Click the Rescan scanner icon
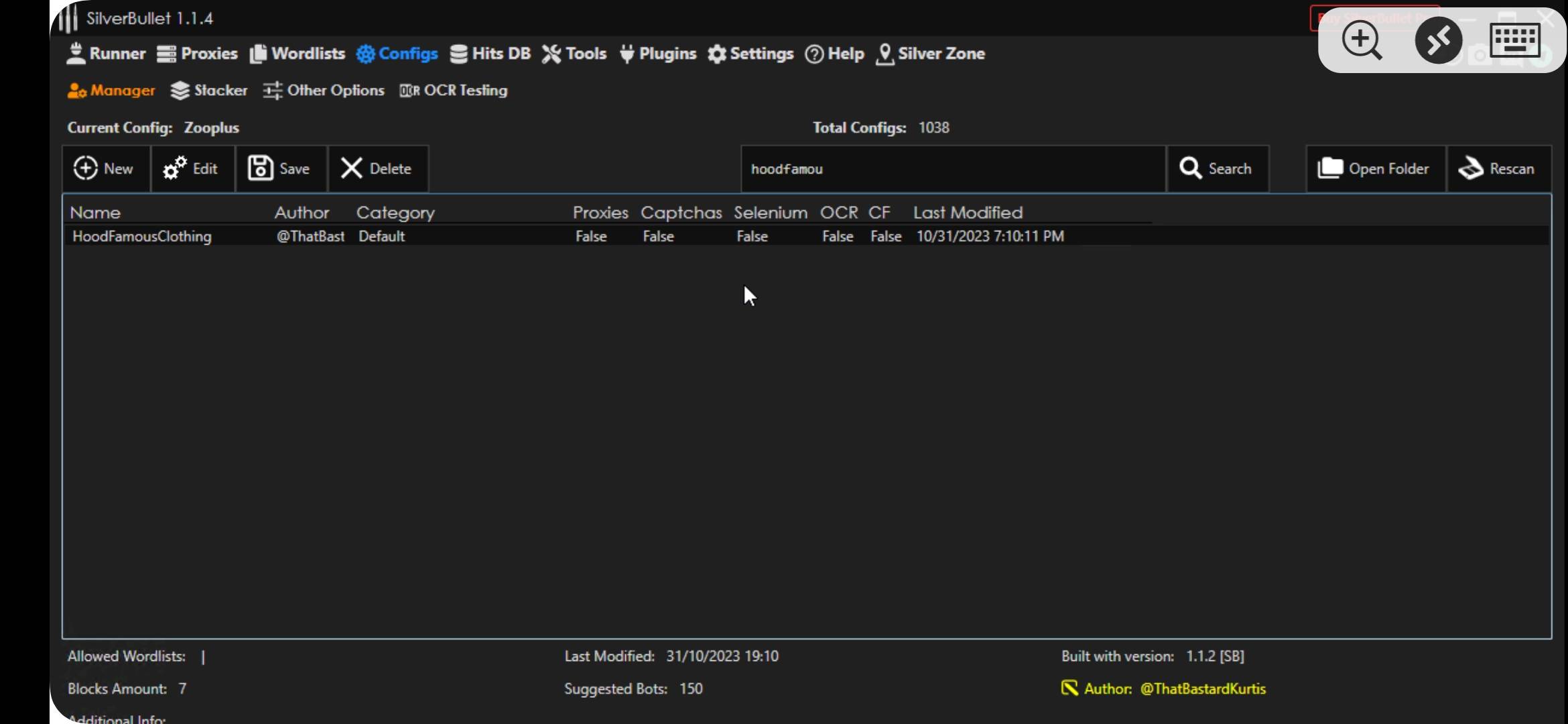This screenshot has height=724, width=1568. (x=1471, y=168)
